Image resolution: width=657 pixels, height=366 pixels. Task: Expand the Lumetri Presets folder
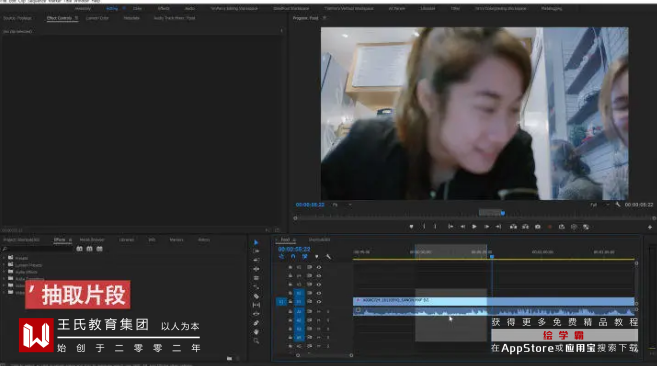(x=4, y=265)
